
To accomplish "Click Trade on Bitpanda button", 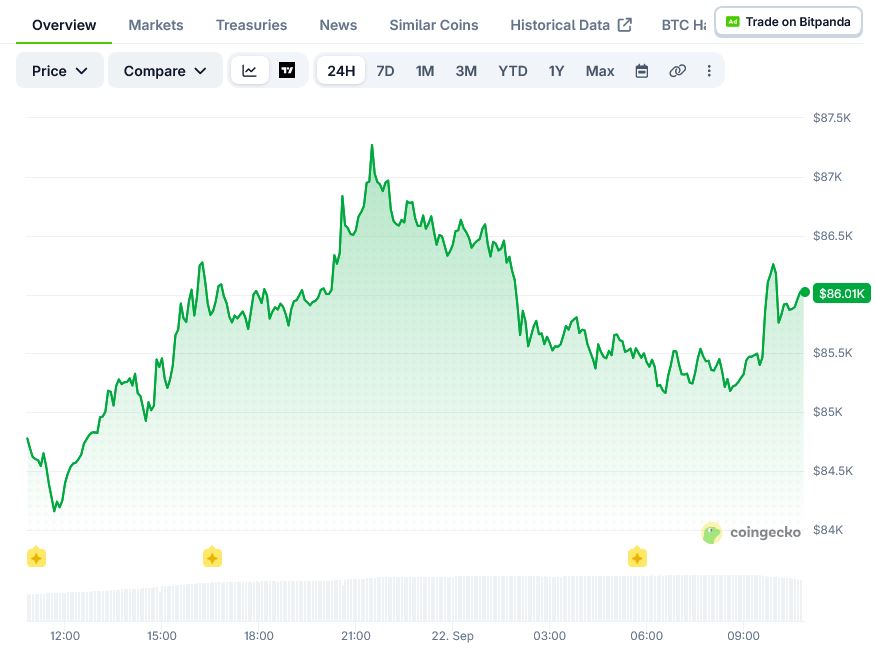I will [789, 22].
